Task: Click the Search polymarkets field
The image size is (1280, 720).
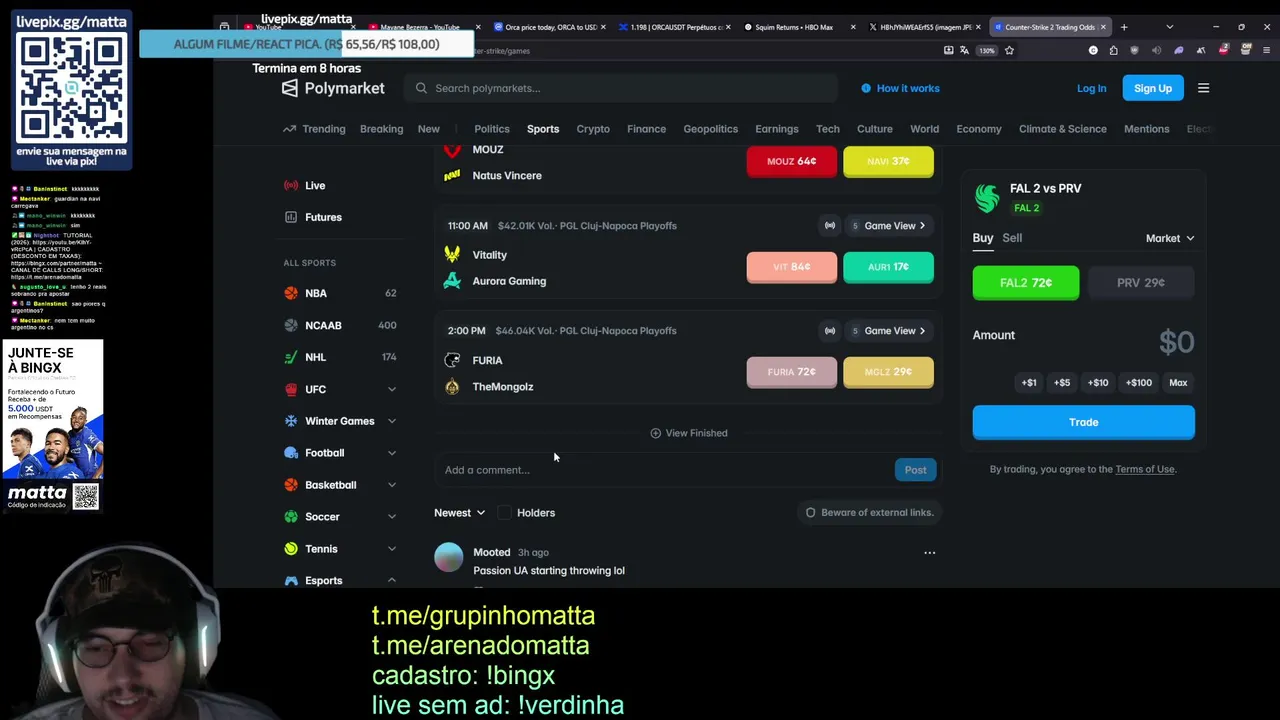Action: 621,88
